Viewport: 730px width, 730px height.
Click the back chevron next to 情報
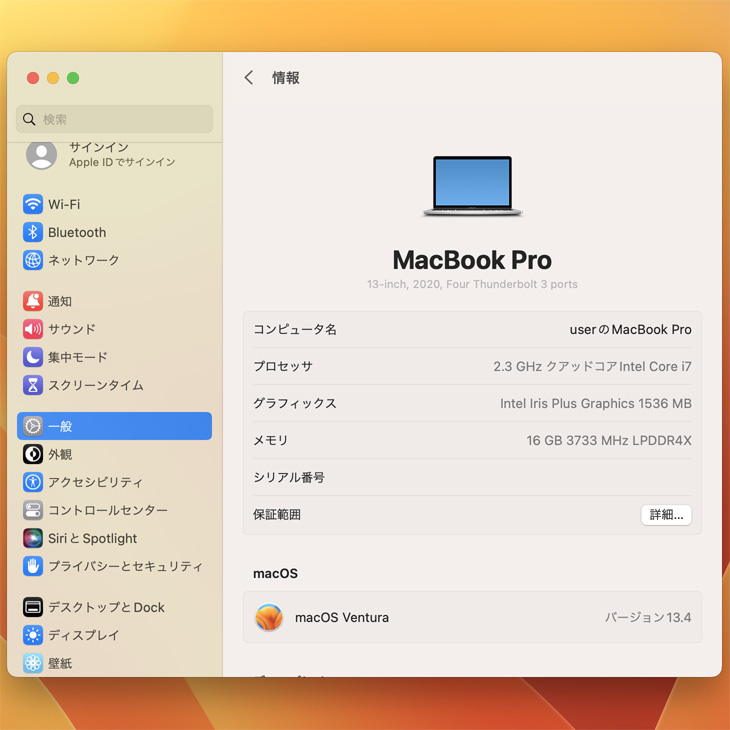[249, 78]
